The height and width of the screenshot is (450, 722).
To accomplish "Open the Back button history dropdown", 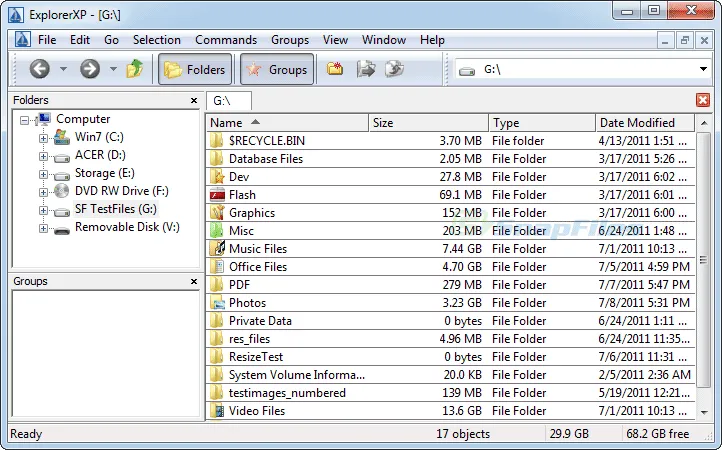I will point(64,69).
